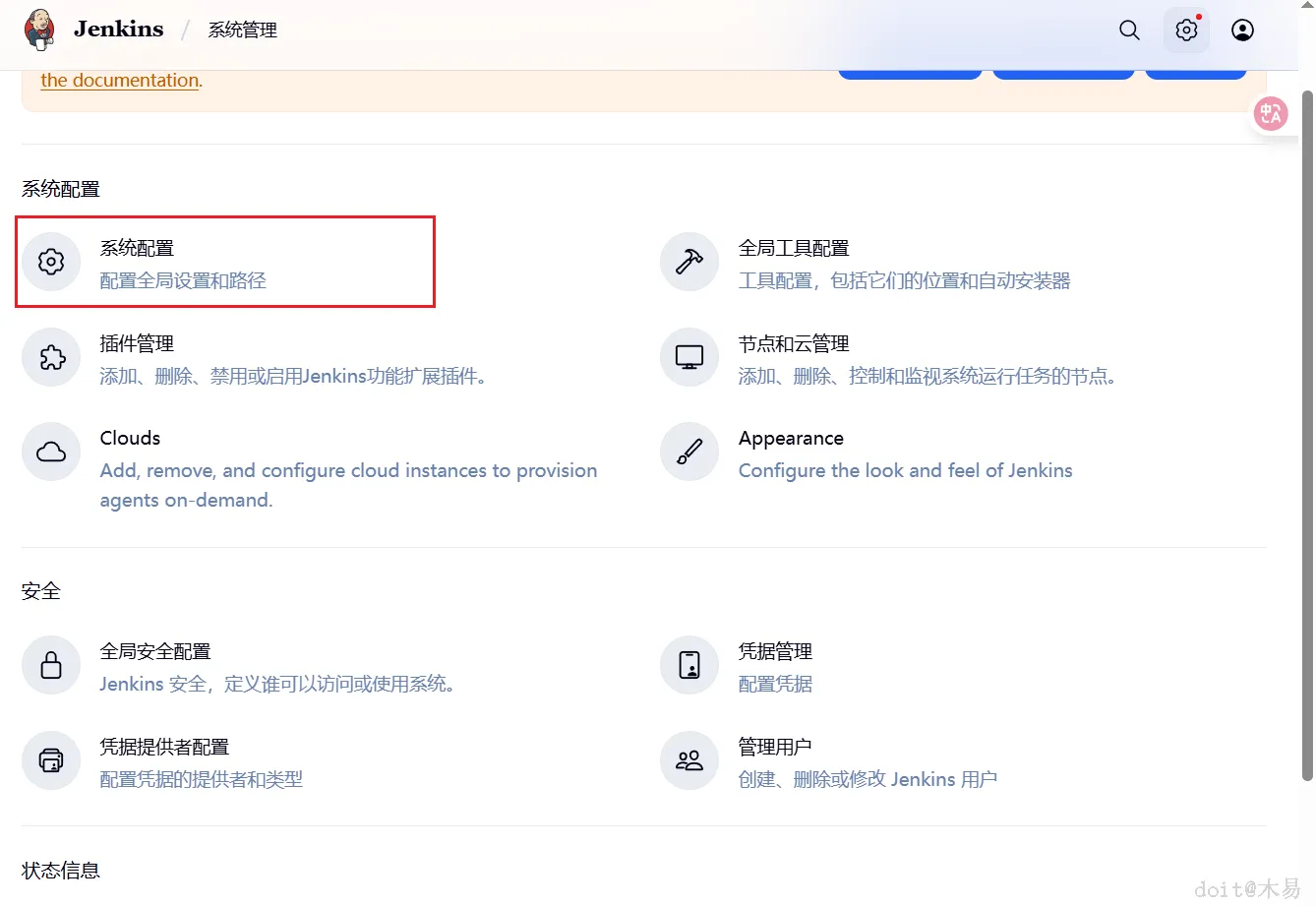This screenshot has width=1316, height=906.
Task: Open 'the documentation' hyperlink
Action: click(118, 80)
